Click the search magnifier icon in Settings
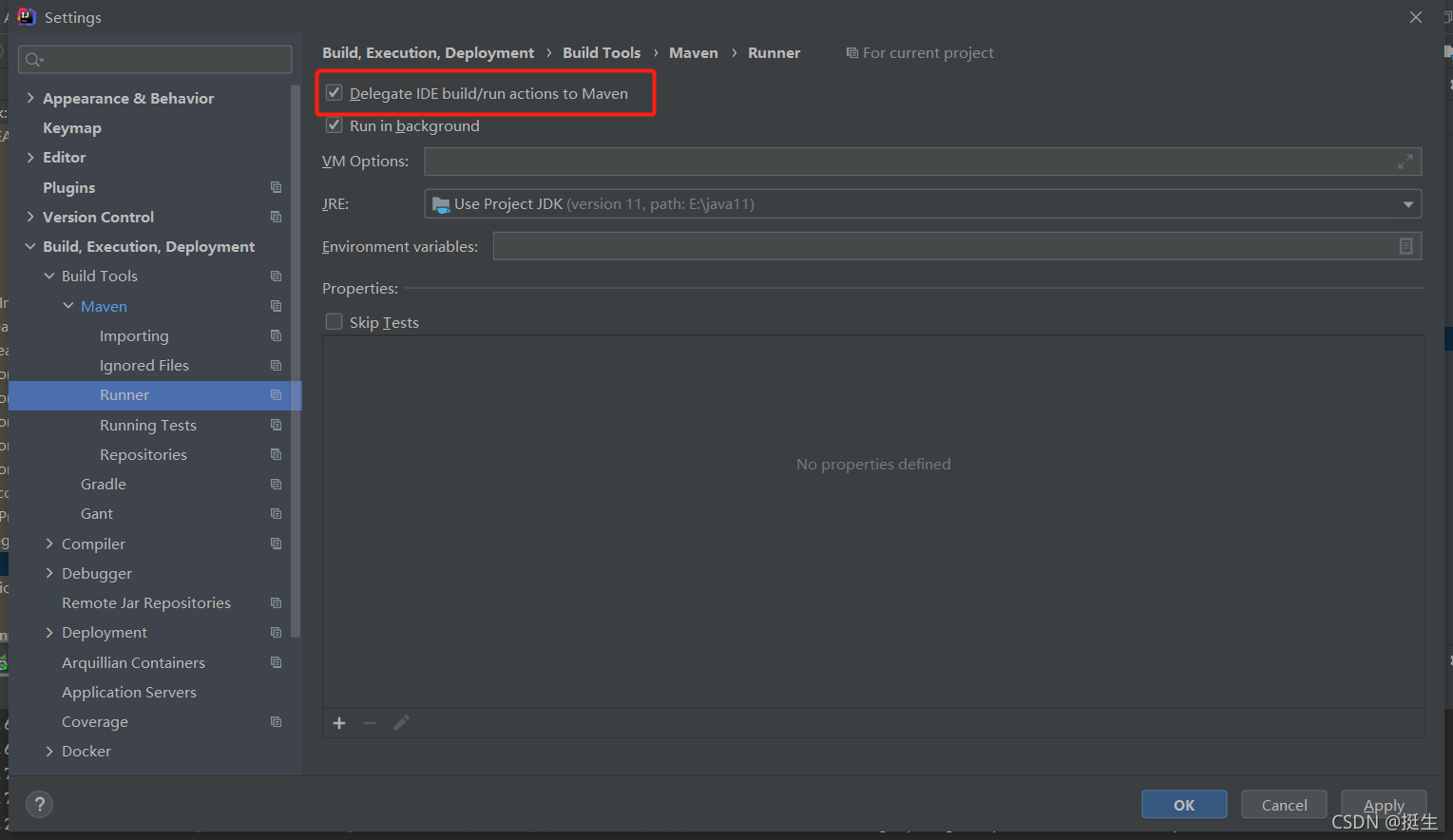The width and height of the screenshot is (1453, 840). coord(34,60)
